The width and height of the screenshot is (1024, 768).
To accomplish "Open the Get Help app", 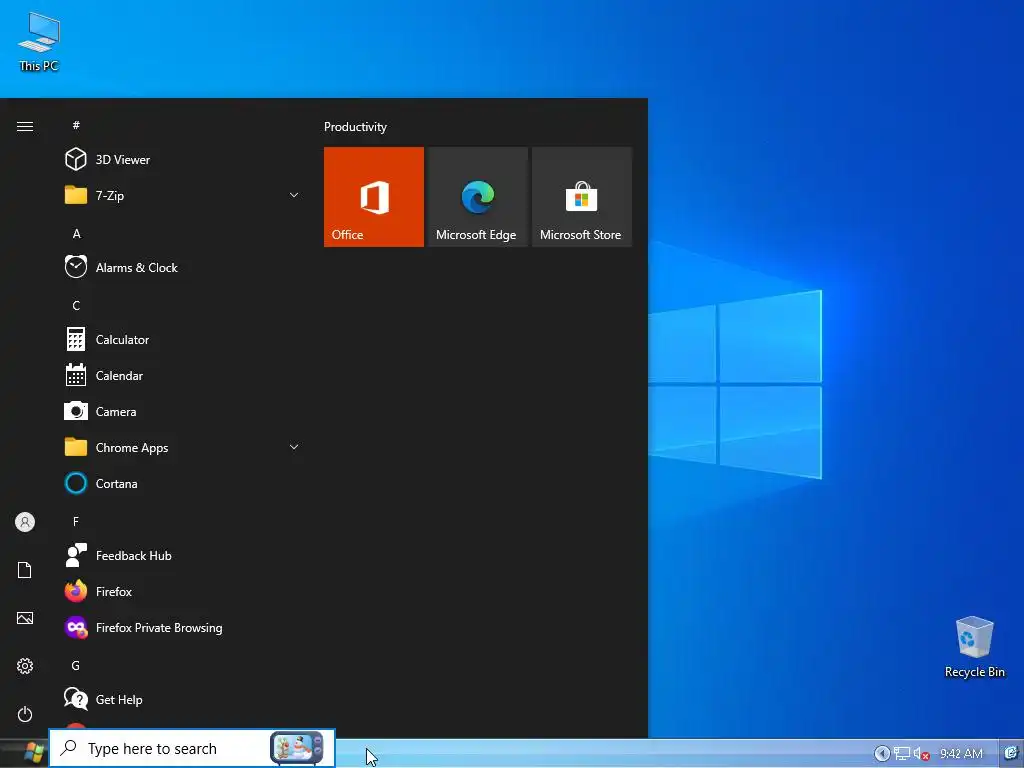I will point(182,699).
